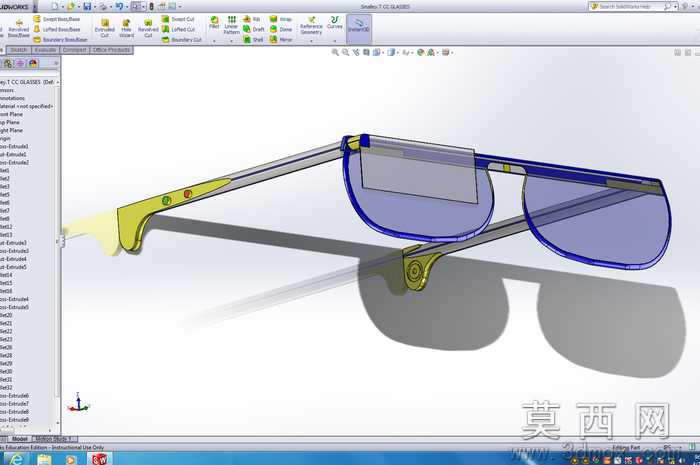Open the dropdown next to Undo
Viewport: 700px width, 465px height.
point(127,7)
